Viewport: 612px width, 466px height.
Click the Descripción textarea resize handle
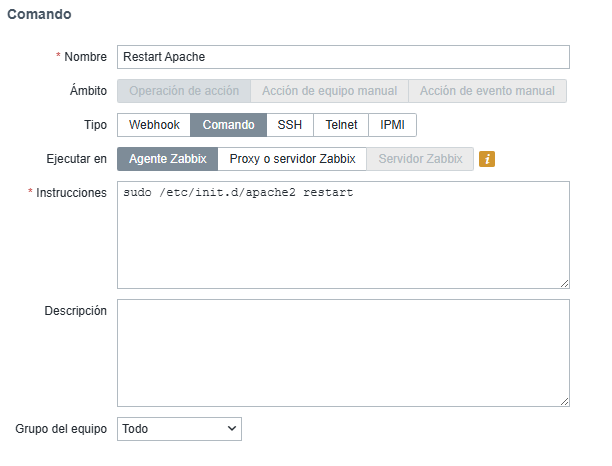tap(565, 401)
